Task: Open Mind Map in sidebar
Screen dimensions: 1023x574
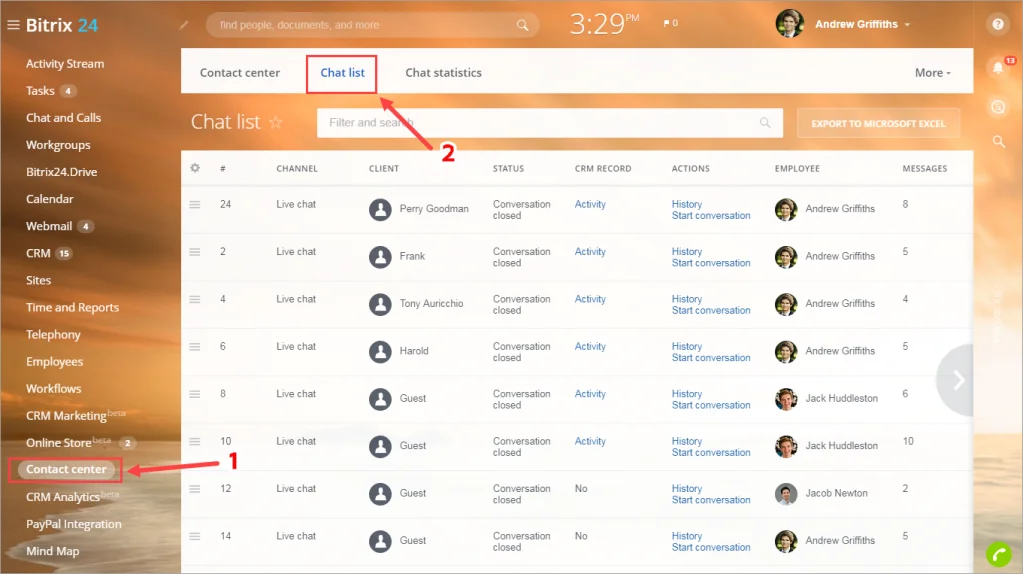Action: coord(52,551)
